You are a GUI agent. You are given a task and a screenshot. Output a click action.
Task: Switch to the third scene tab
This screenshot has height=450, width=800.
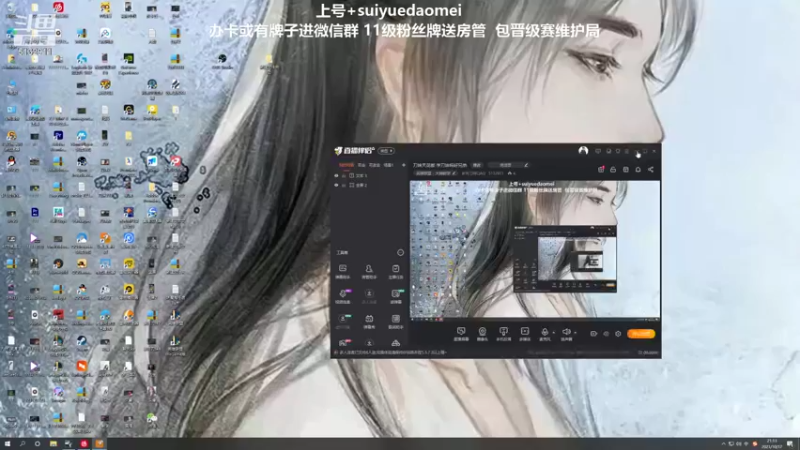375,165
